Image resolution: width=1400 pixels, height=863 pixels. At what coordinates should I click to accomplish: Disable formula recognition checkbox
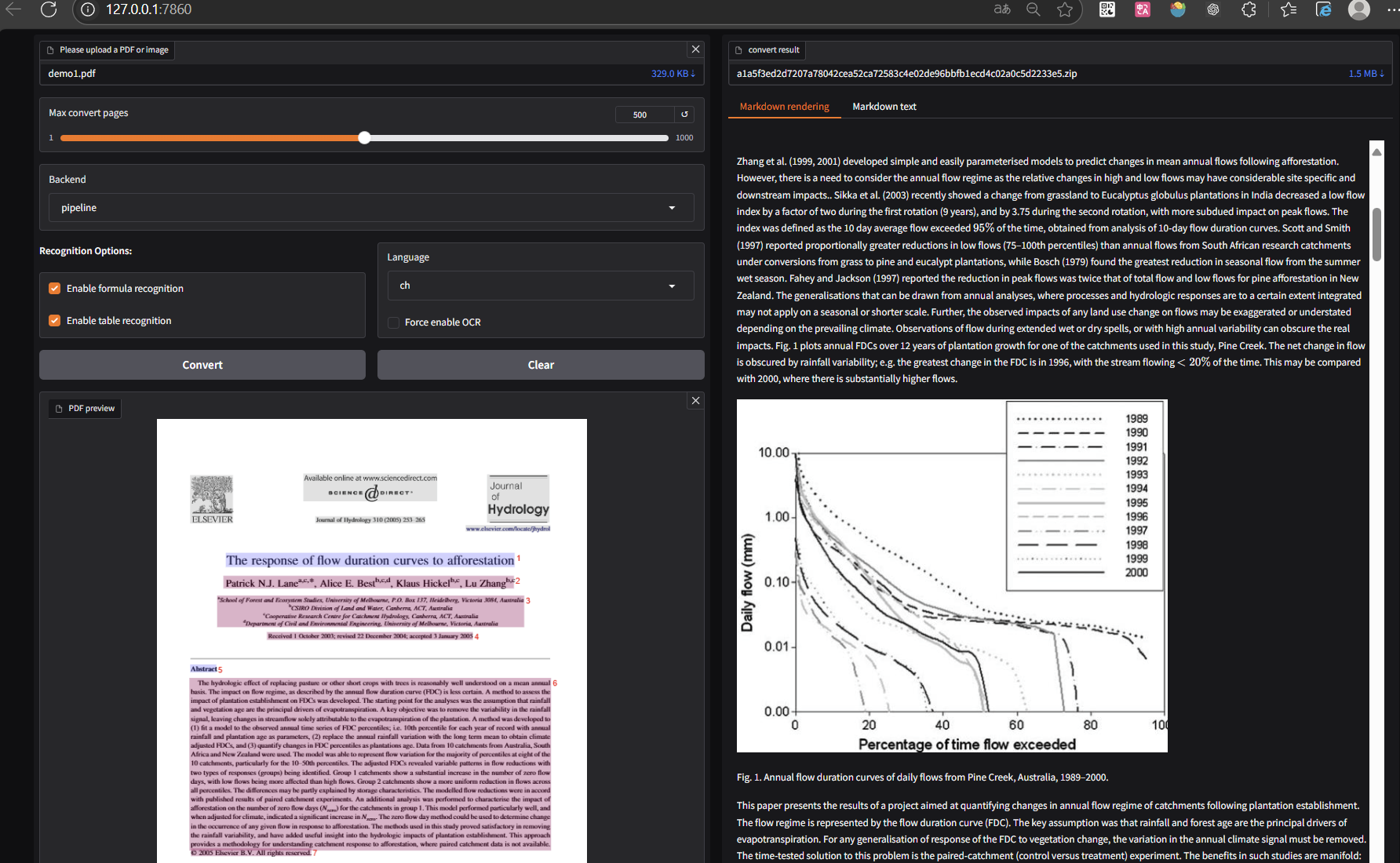tap(55, 289)
